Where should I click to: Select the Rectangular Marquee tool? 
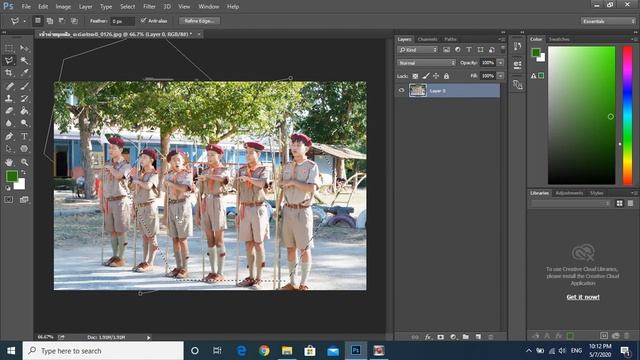click(x=9, y=48)
